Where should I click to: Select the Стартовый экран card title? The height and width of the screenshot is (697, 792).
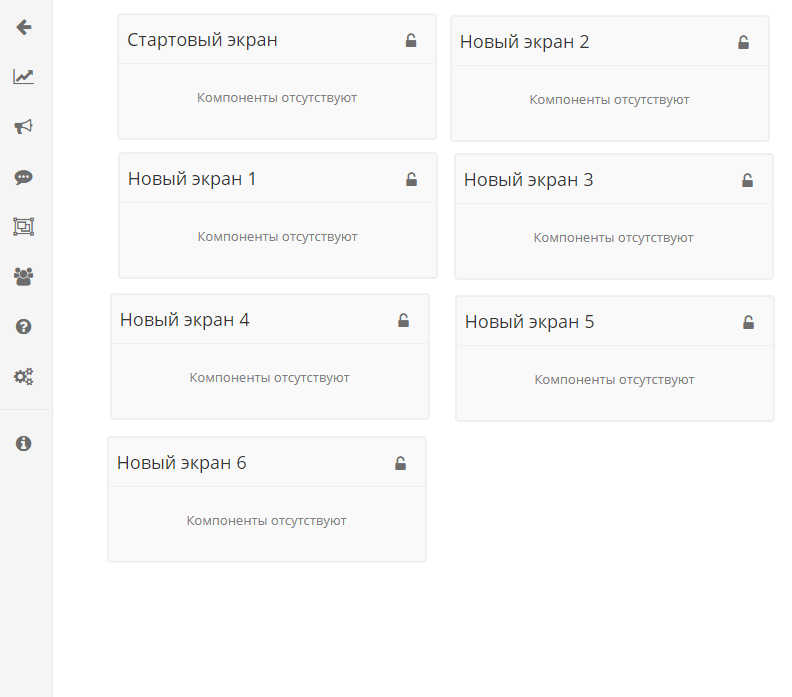(203, 40)
